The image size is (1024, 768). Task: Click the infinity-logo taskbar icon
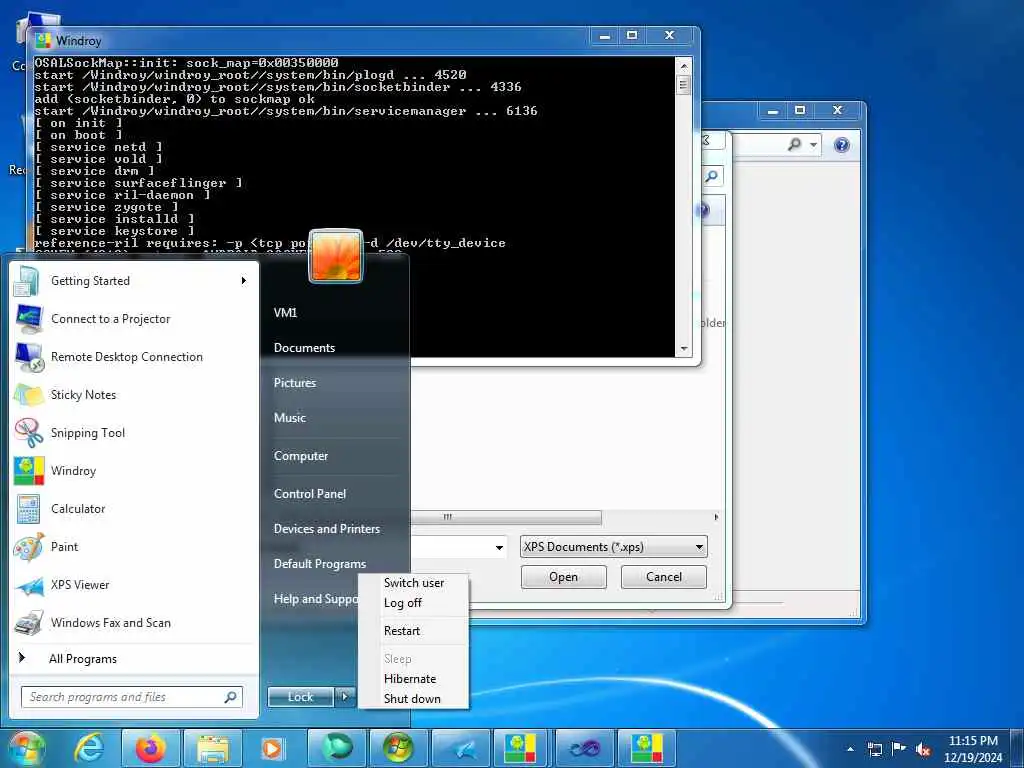point(584,748)
